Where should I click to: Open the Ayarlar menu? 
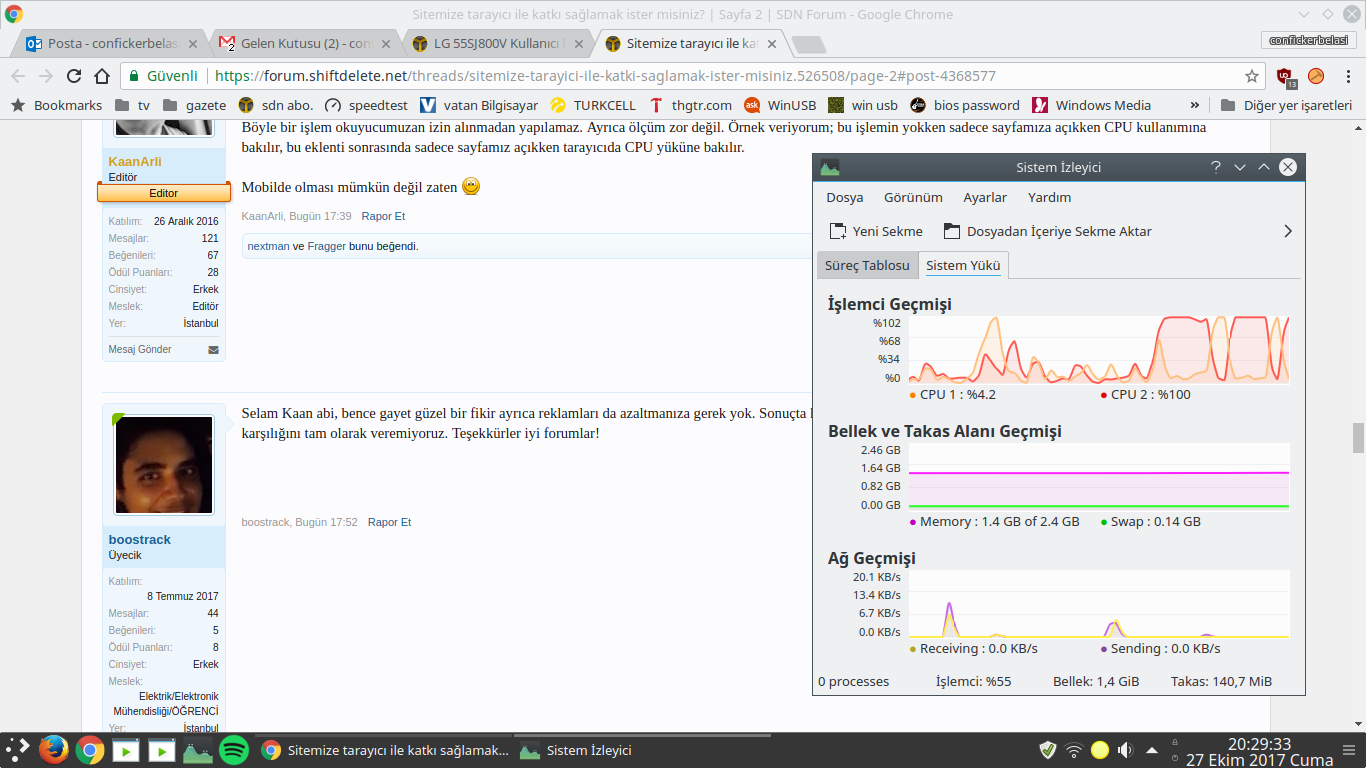coord(985,197)
